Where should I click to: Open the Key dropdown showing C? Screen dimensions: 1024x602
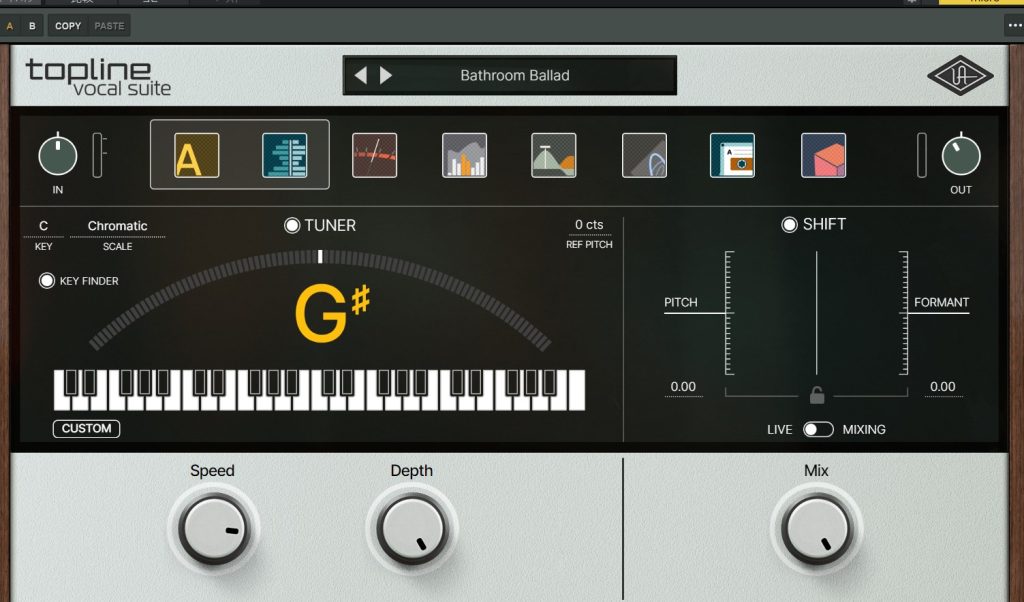pyautogui.click(x=43, y=227)
